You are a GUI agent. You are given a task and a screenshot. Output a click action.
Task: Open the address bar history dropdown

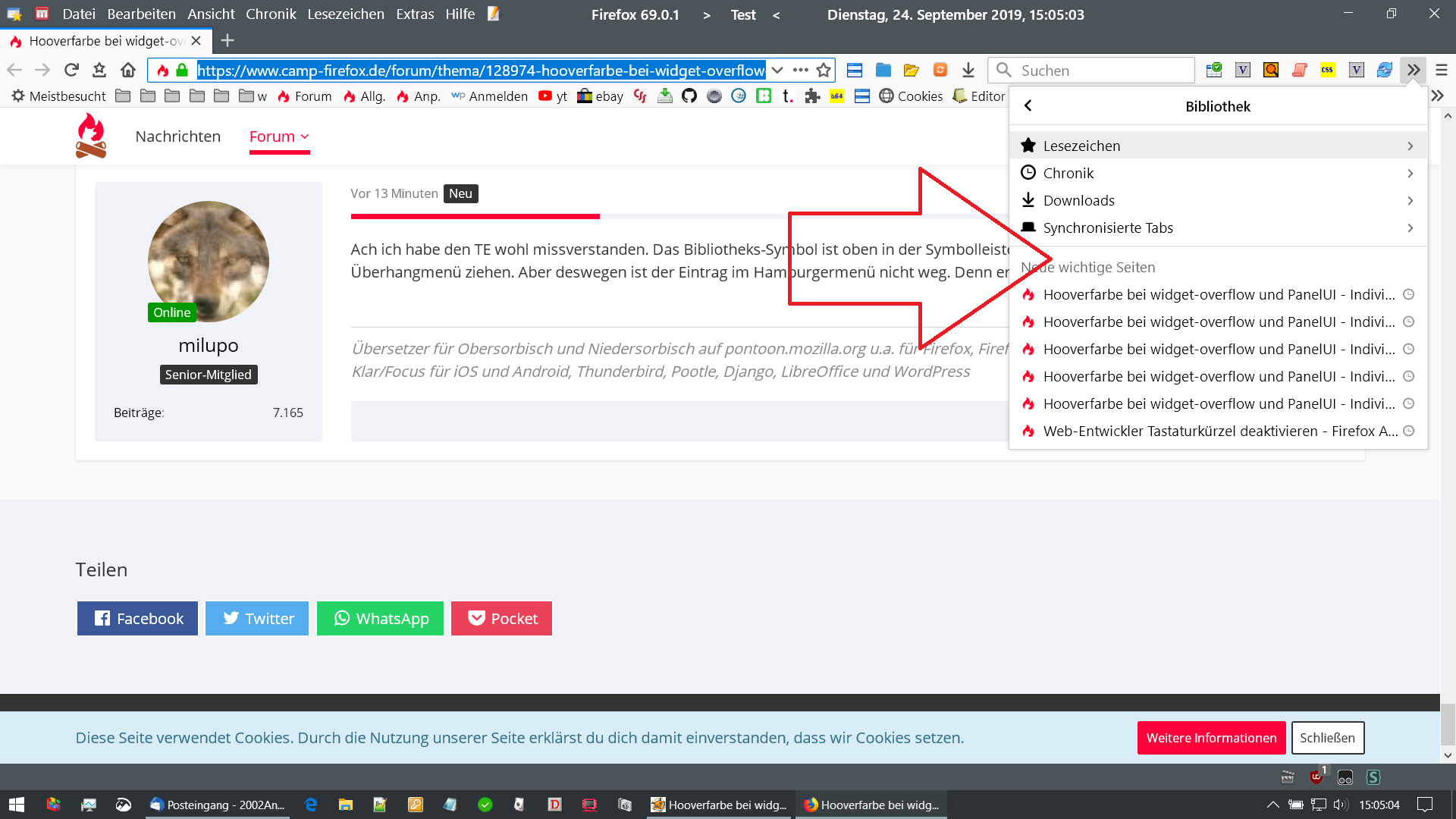point(777,71)
